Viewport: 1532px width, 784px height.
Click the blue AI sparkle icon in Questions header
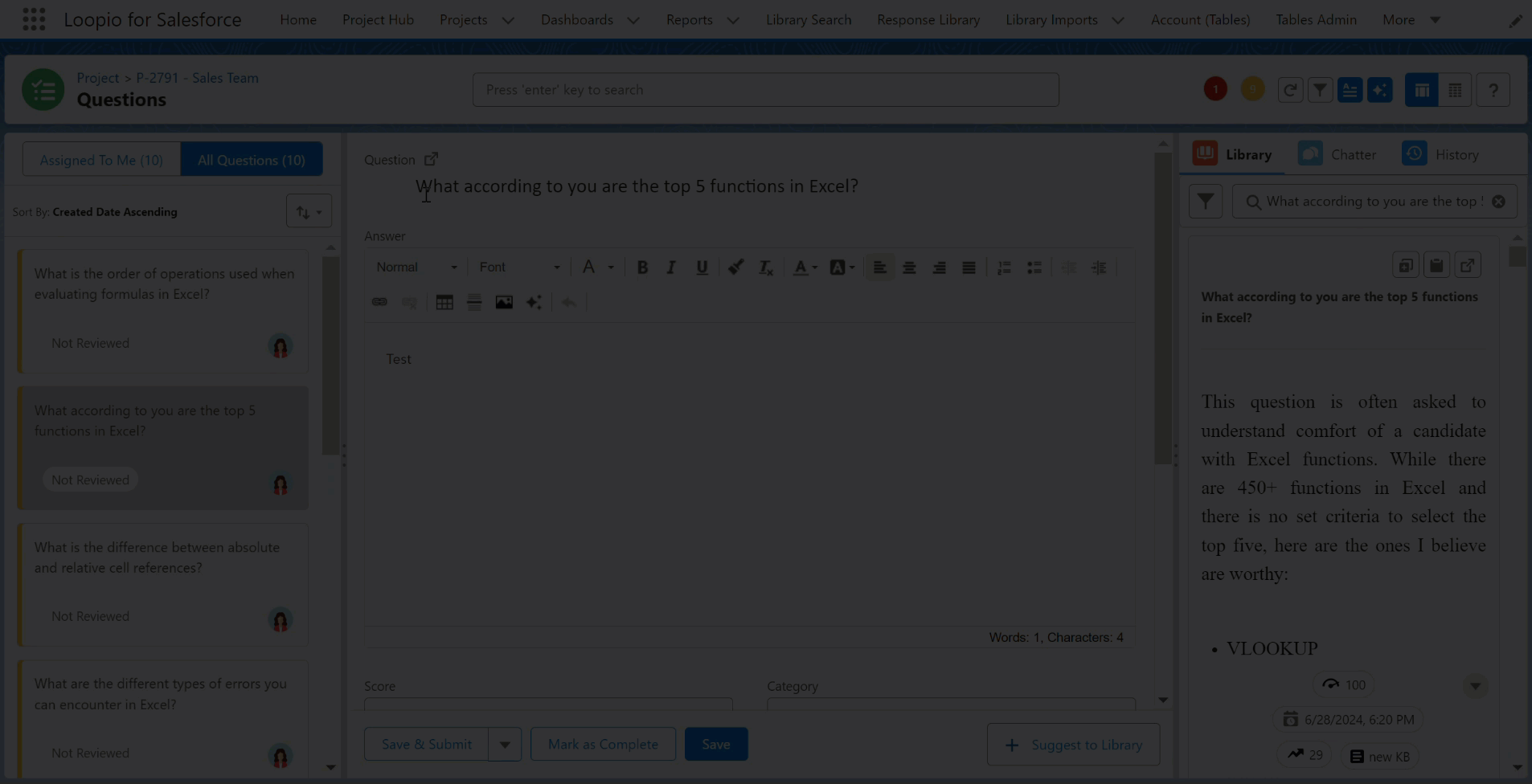point(1380,90)
